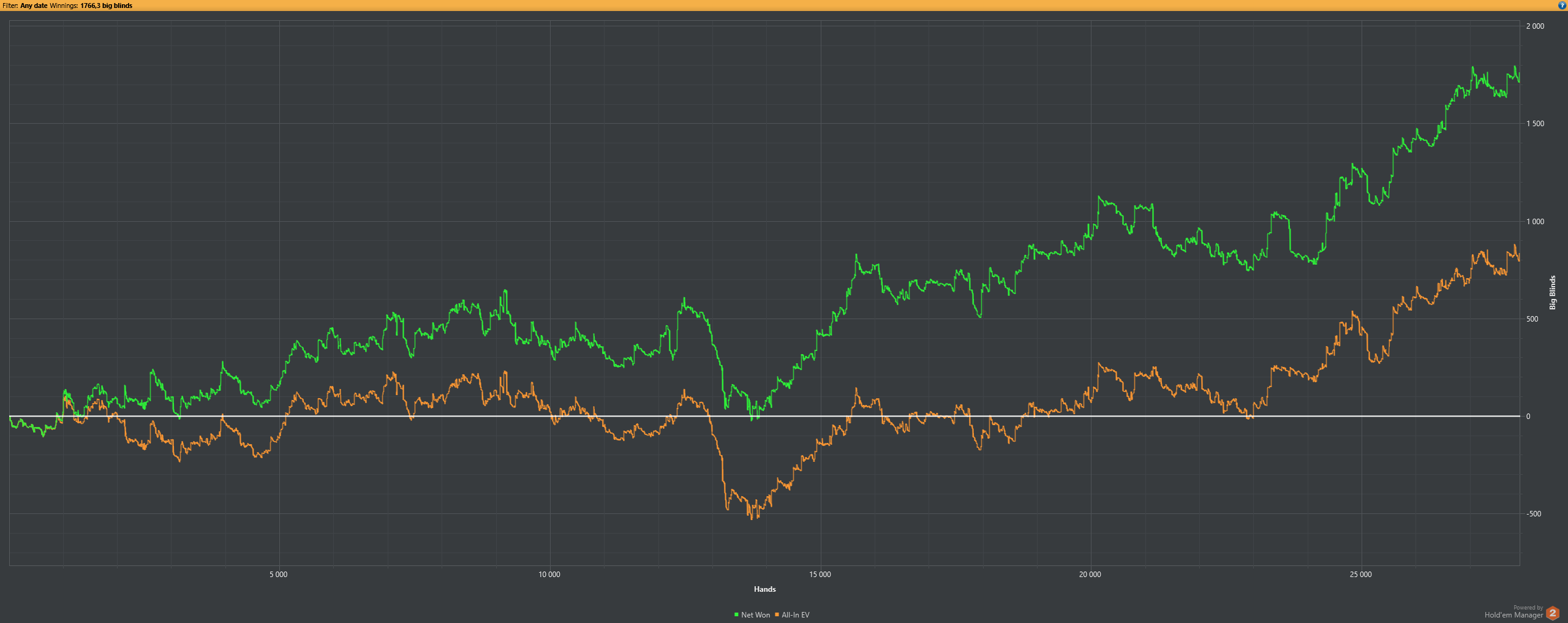
Task: Click the Big Blinds y-axis title
Action: (1553, 292)
